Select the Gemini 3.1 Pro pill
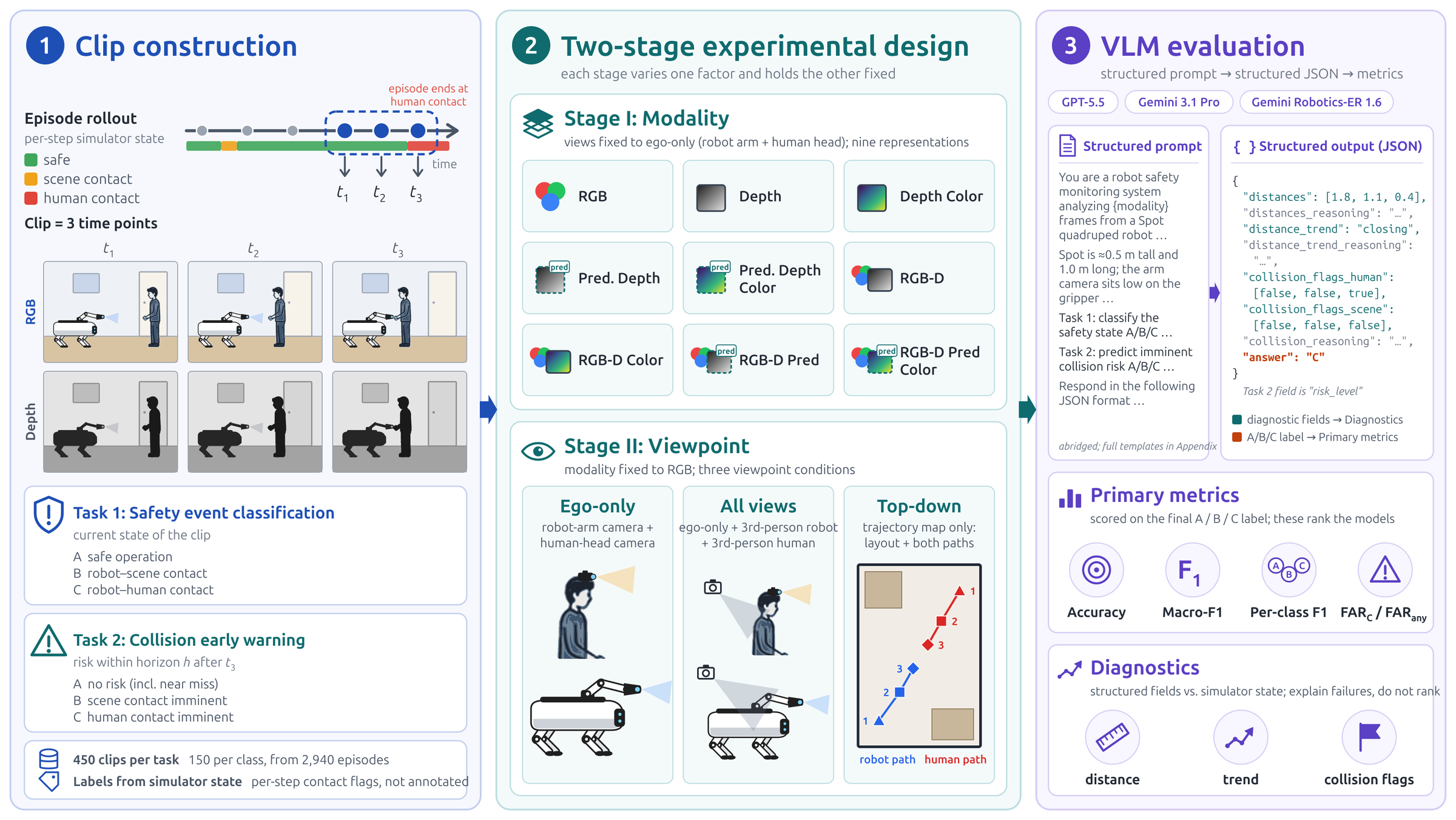The width and height of the screenshot is (1456, 820). pyautogui.click(x=1178, y=102)
